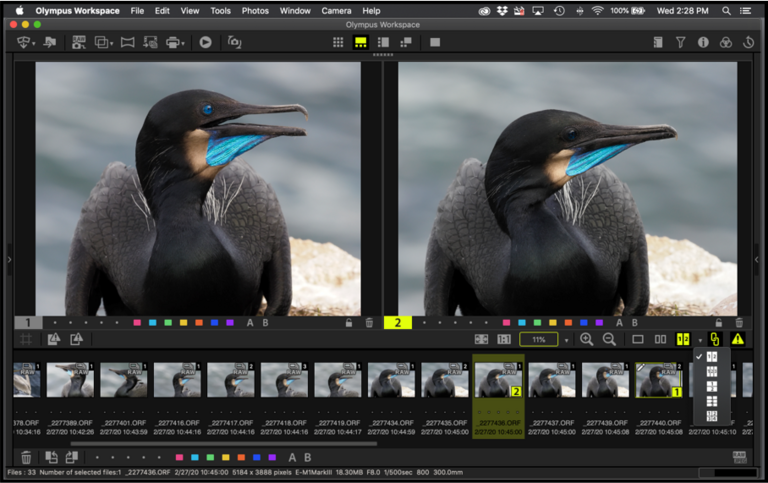
Task: Select the 1:1 actual size zoom icon
Action: point(504,340)
